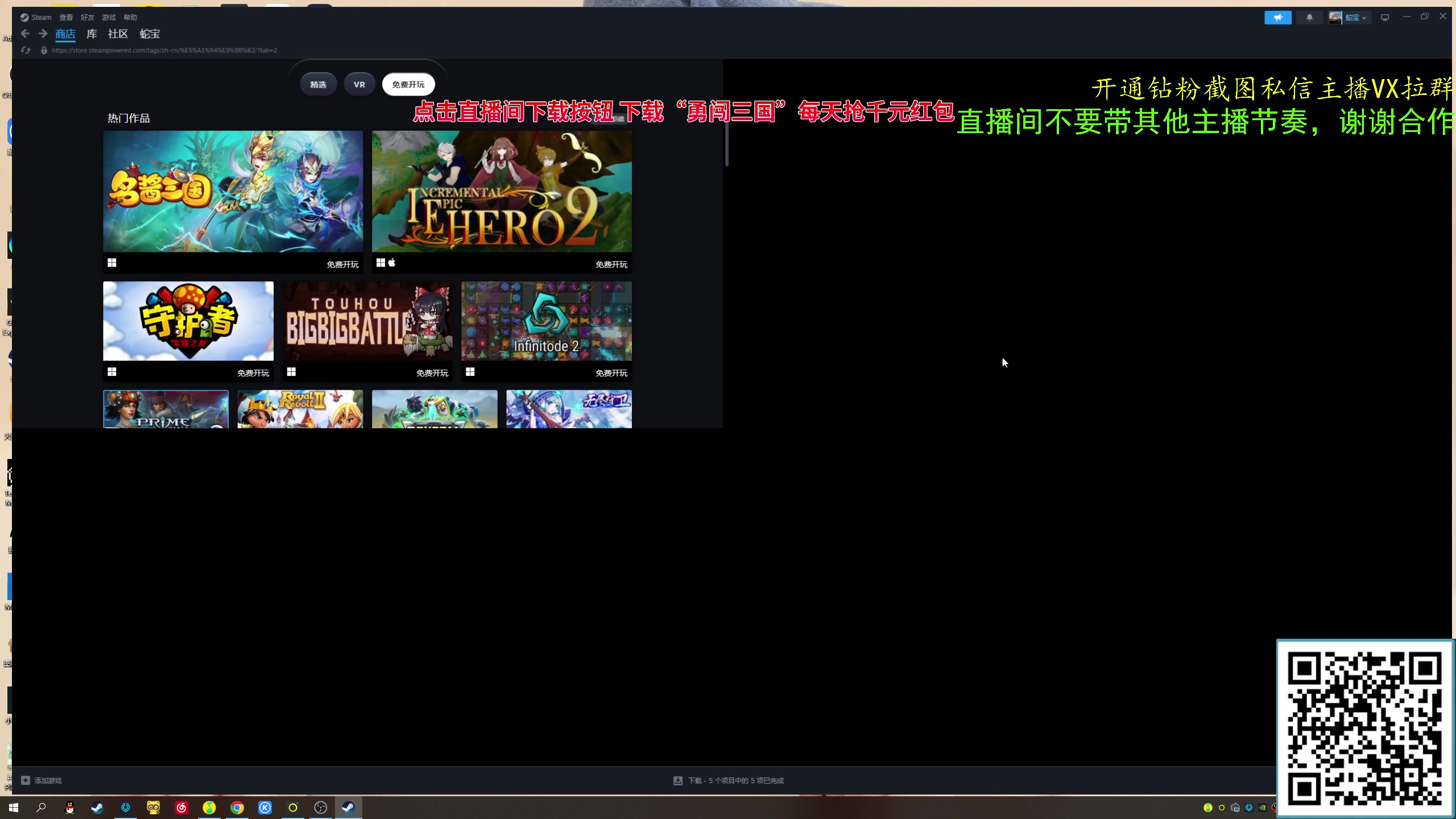The image size is (1456, 819).
Task: Open the Incremental Epic Hero 2 banner
Action: coord(502,192)
